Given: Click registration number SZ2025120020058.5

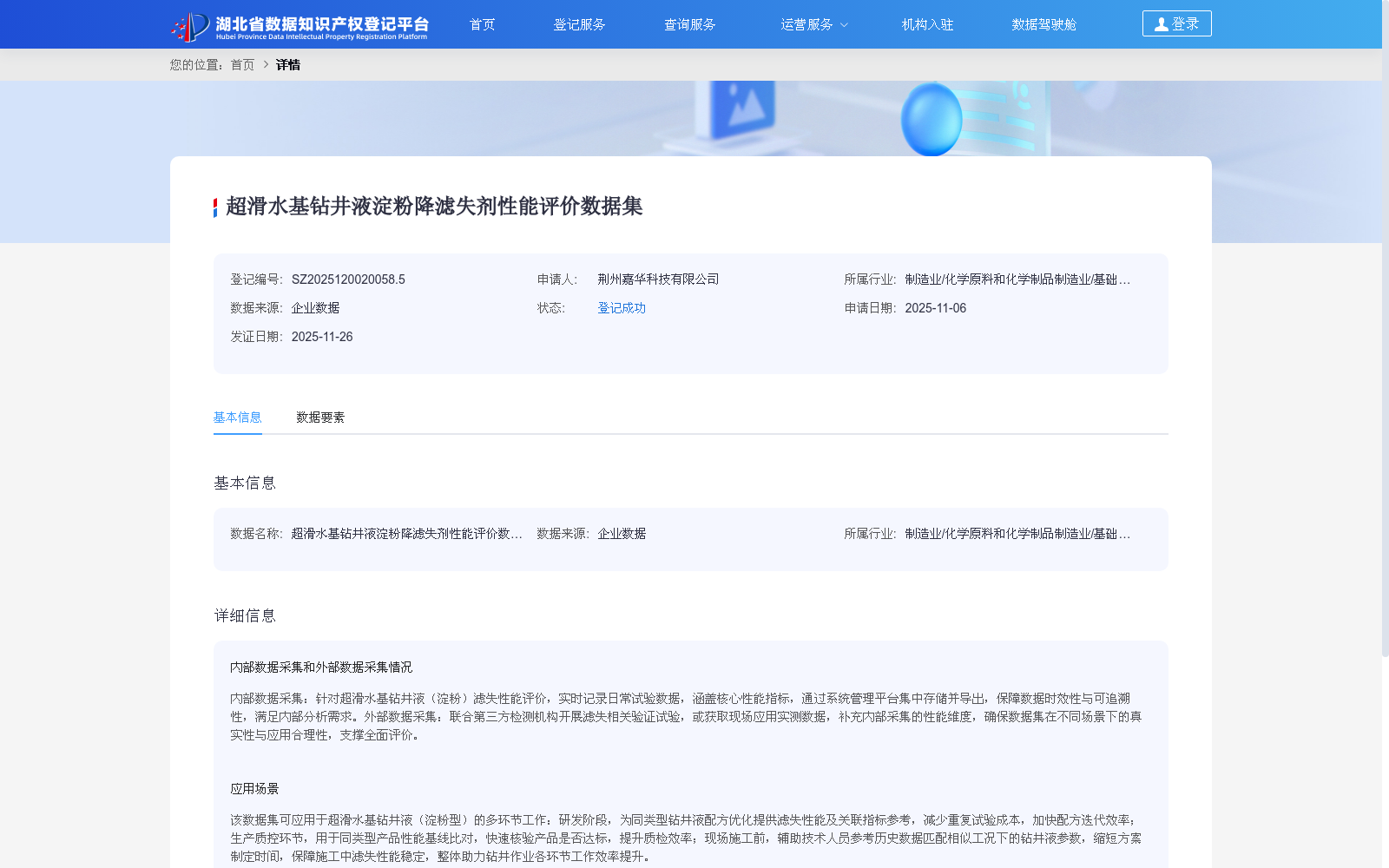Looking at the screenshot, I should tap(348, 279).
